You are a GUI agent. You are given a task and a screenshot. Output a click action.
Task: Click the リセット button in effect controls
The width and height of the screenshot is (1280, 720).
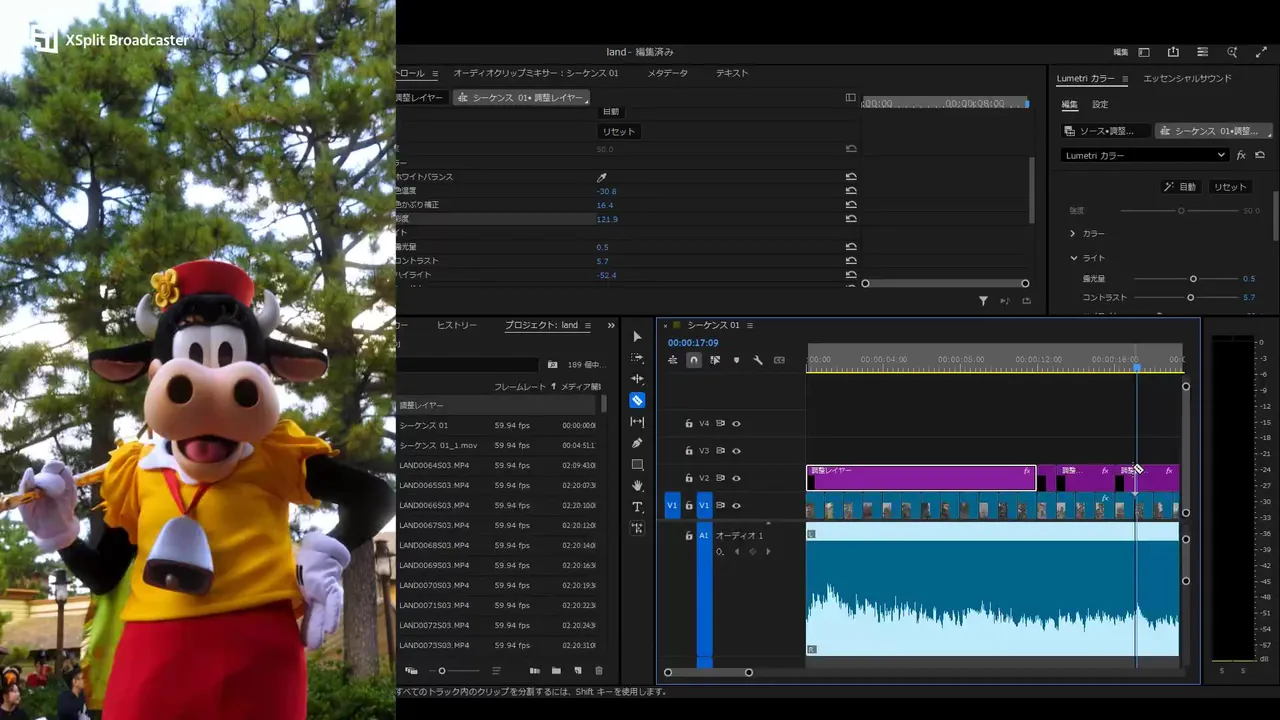pyautogui.click(x=618, y=132)
